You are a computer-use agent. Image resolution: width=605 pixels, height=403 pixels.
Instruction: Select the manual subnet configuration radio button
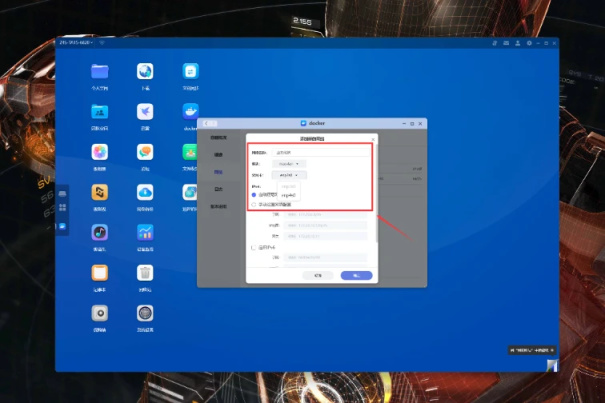[254, 205]
